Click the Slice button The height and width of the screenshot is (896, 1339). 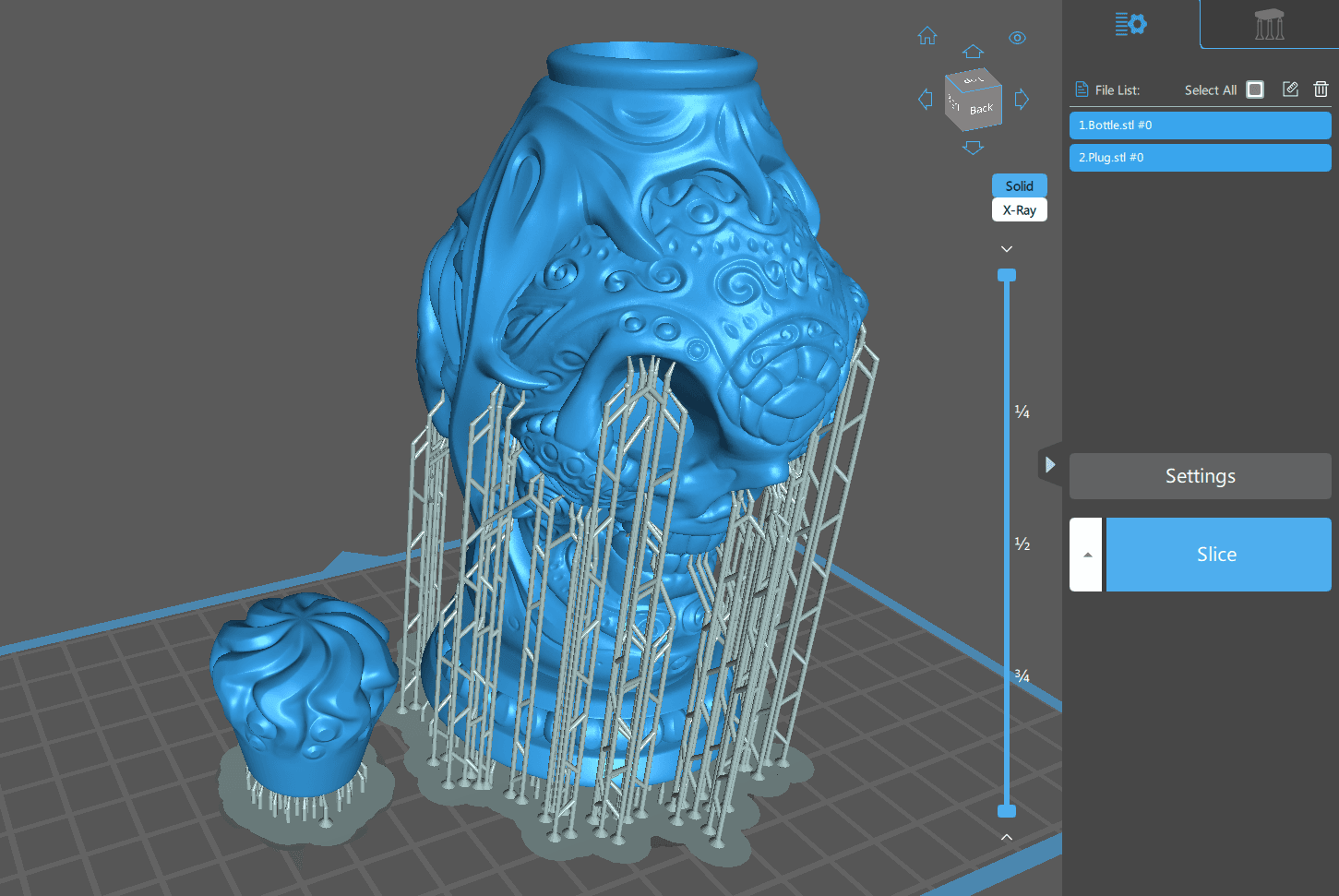pos(1218,555)
